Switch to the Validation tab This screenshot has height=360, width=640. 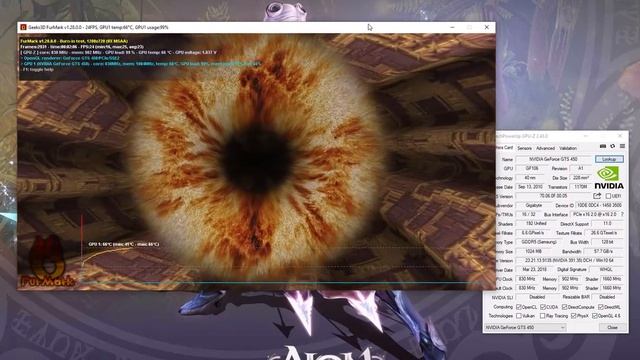click(x=568, y=148)
